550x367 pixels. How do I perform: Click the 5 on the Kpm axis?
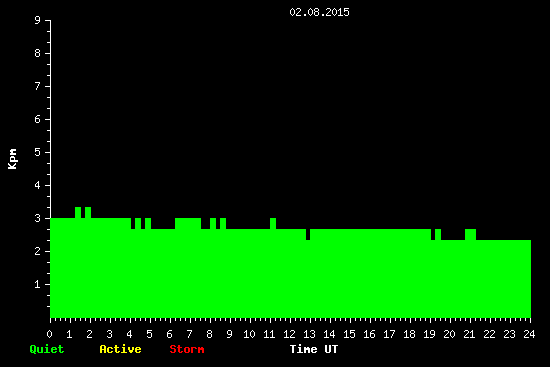(38, 152)
